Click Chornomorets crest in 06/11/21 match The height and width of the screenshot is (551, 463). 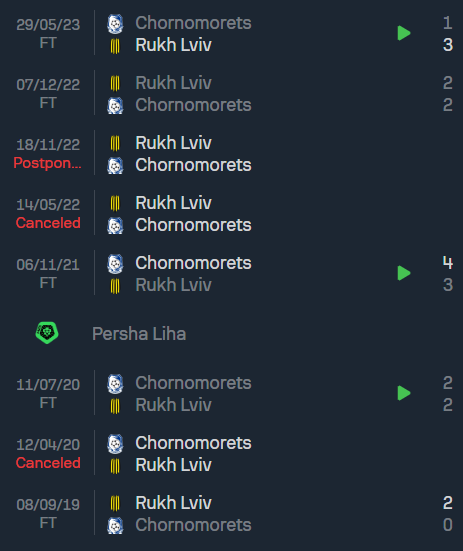[115, 264]
